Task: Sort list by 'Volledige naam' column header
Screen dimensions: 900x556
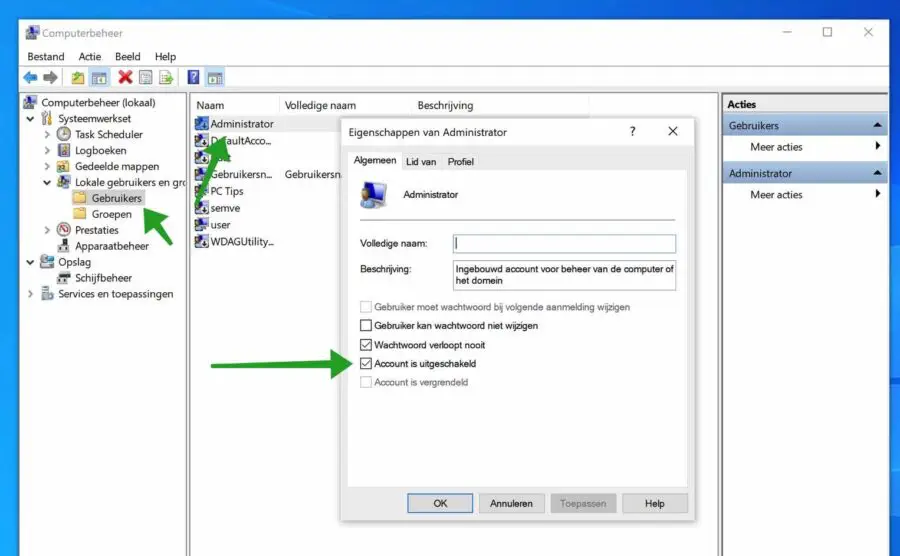Action: (x=346, y=105)
